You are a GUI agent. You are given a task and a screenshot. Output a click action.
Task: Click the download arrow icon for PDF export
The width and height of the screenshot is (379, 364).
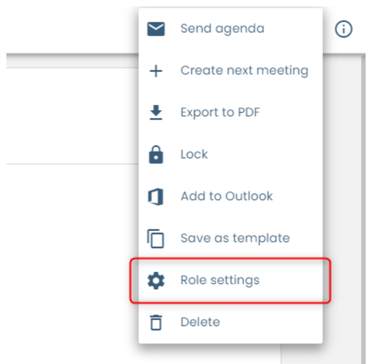point(156,113)
